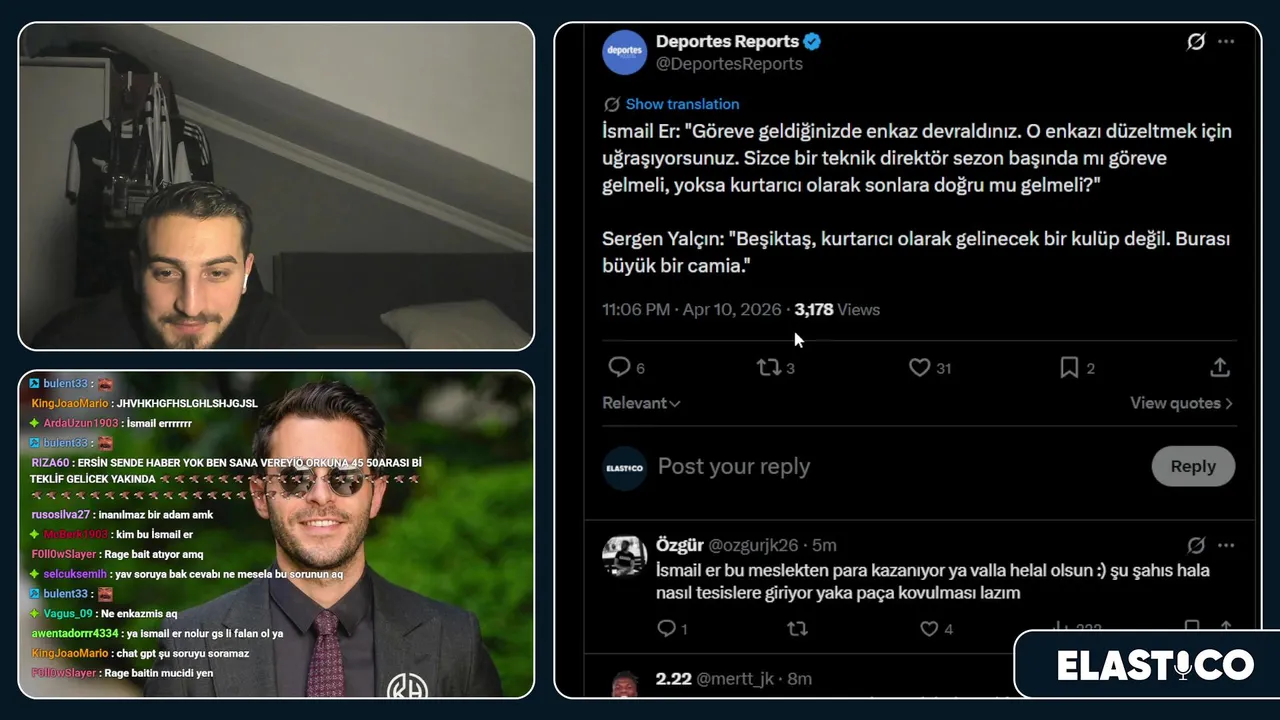The width and height of the screenshot is (1280, 720).
Task: Click the Reply button
Action: [x=1193, y=466]
